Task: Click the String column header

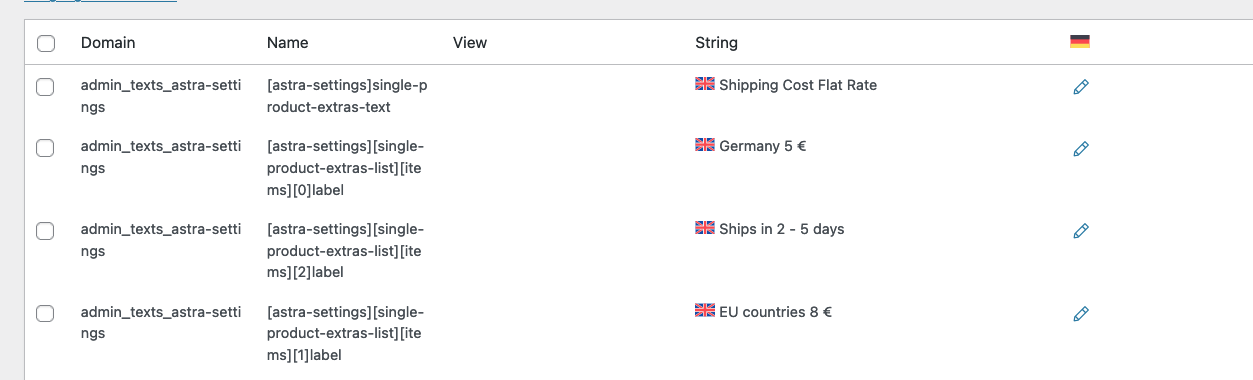Action: pyautogui.click(x=717, y=43)
